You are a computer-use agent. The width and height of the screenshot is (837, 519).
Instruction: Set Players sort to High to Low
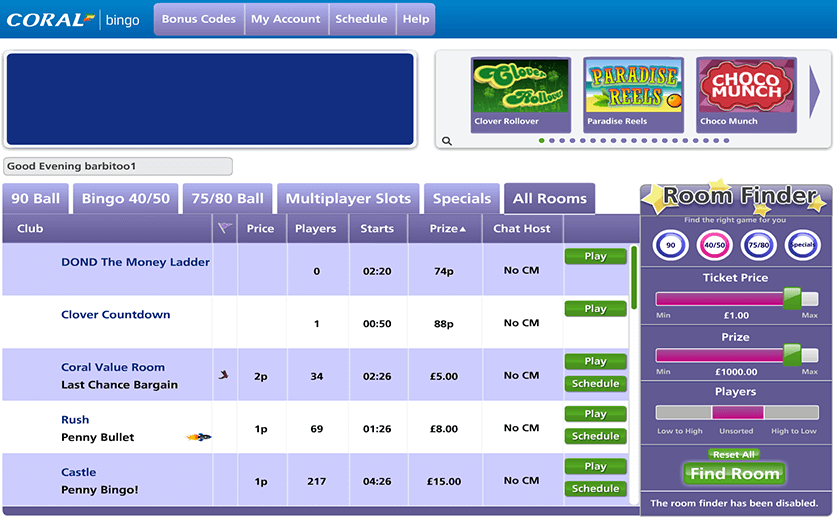792,412
